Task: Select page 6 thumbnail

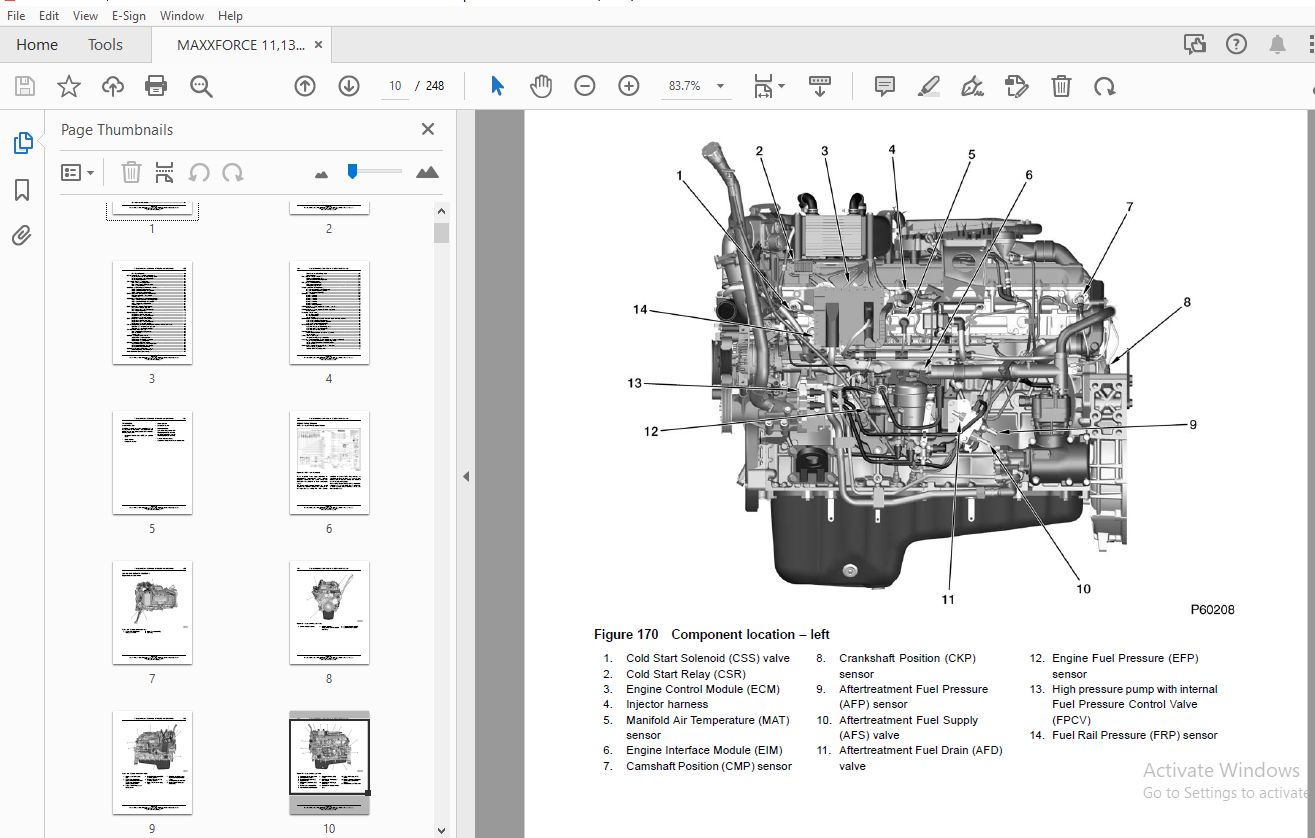Action: point(329,463)
